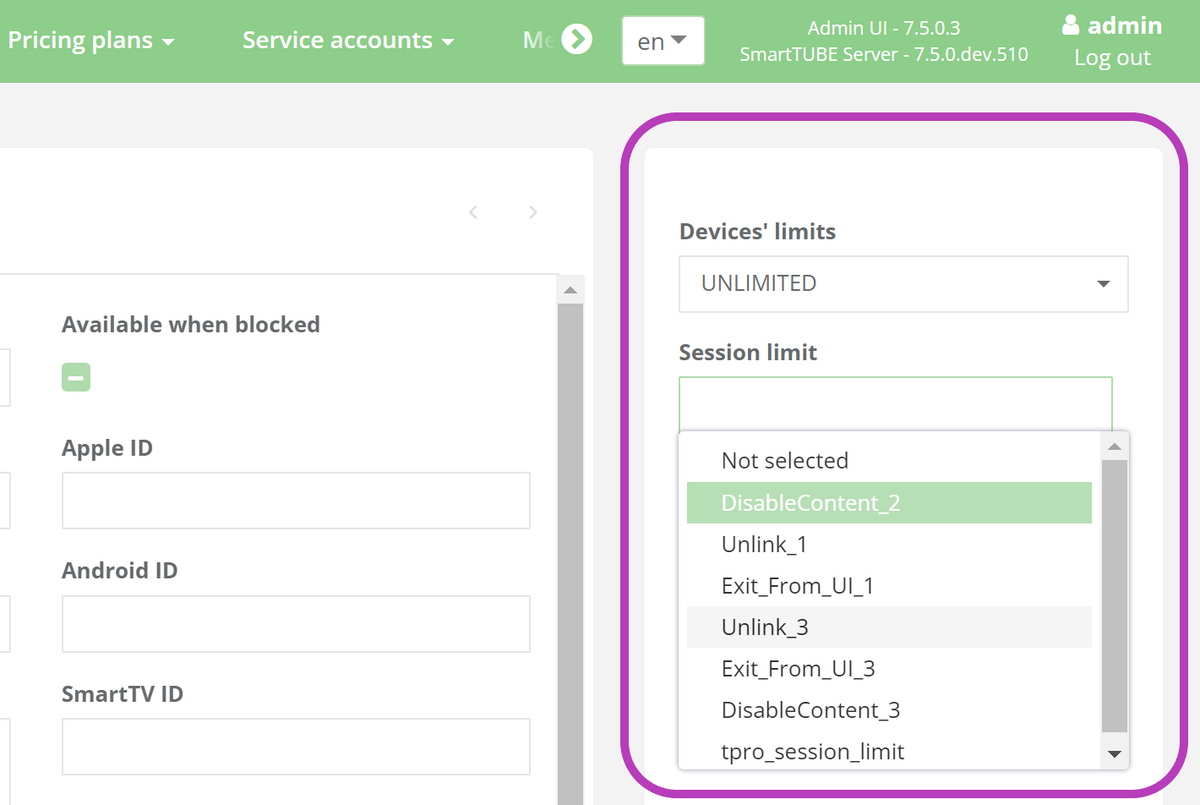Click the Admin UI - 7.5.0.3 version text
This screenshot has height=805, width=1200.
pyautogui.click(x=884, y=28)
